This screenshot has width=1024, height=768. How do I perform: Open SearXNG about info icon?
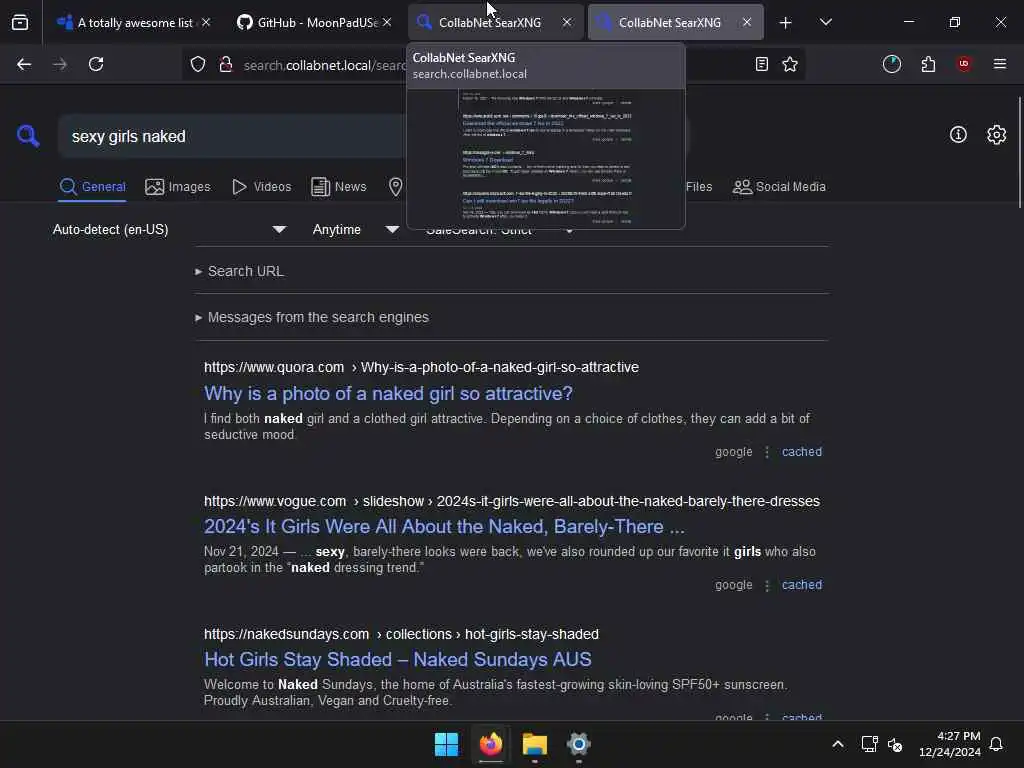[x=958, y=135]
